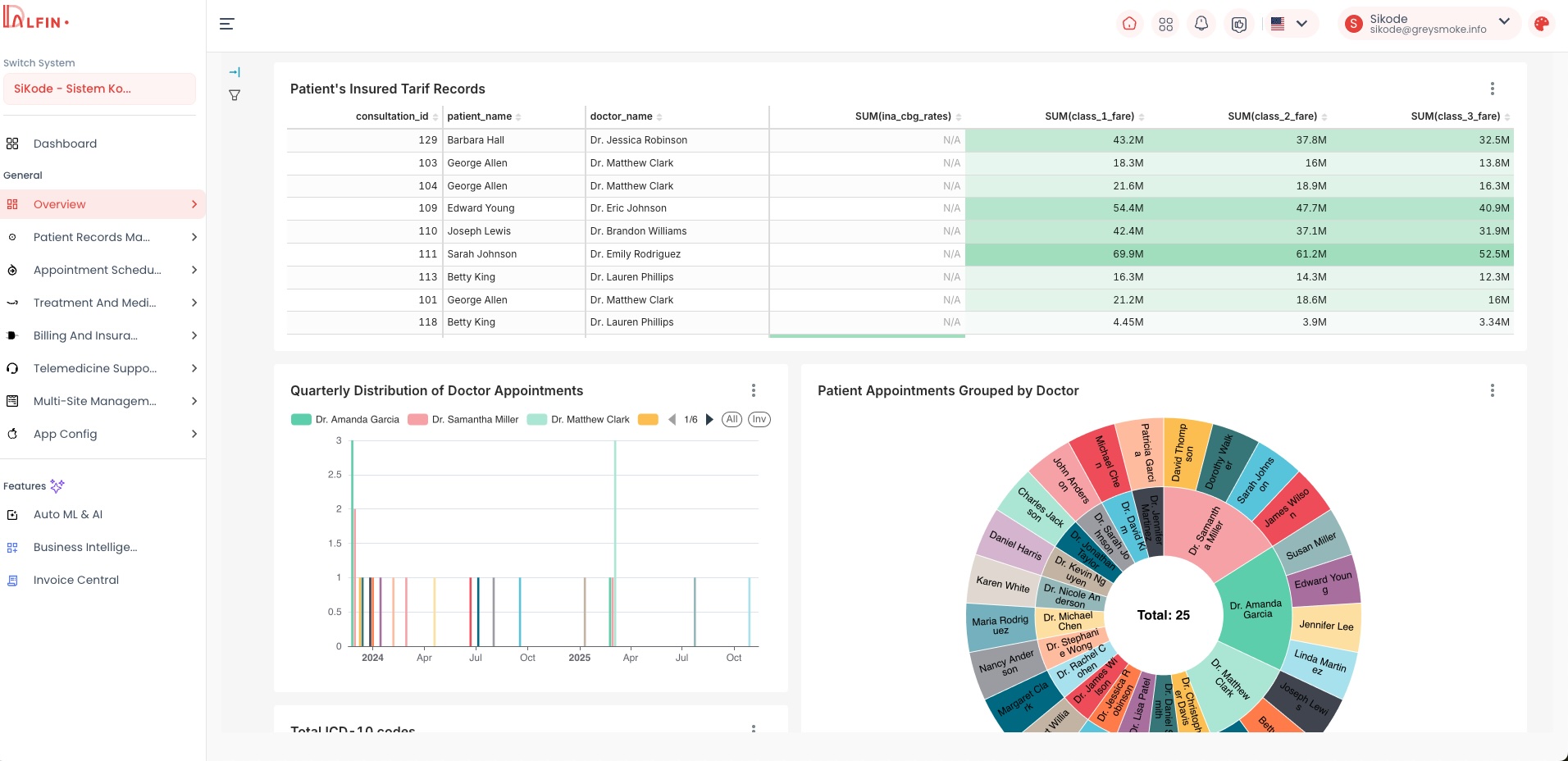Open the dashboard filter funnel icon

[235, 95]
